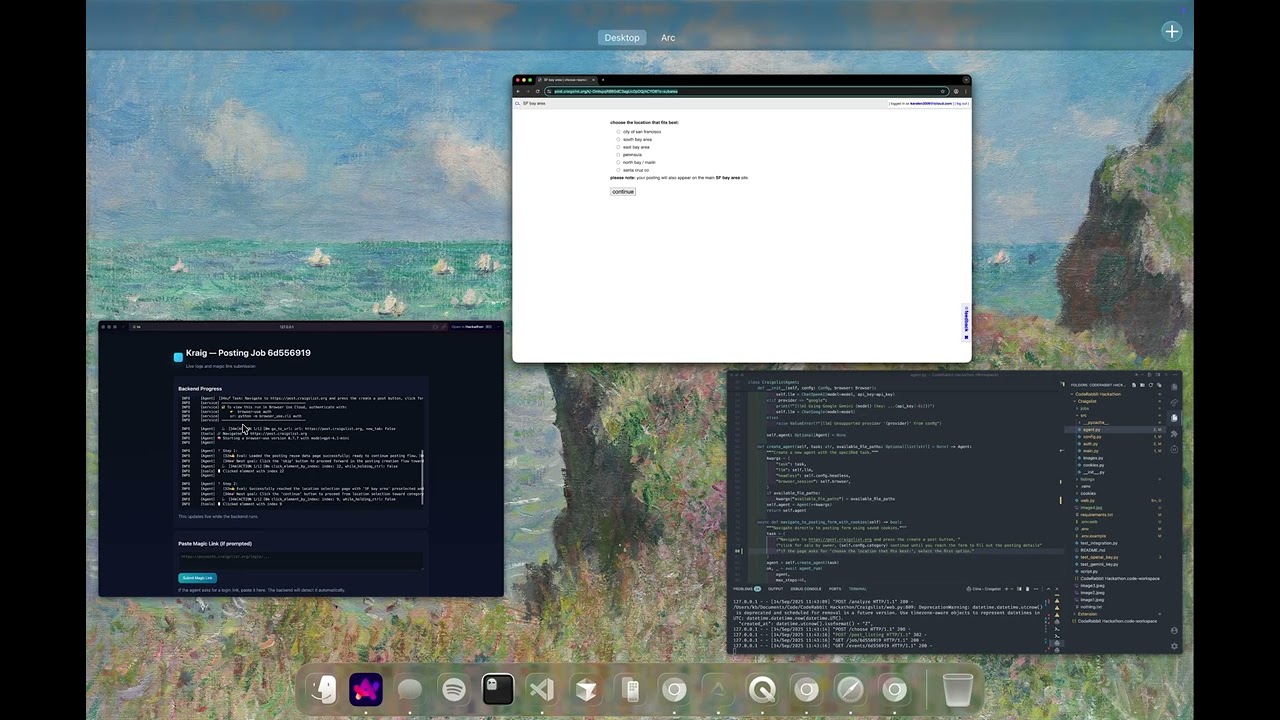This screenshot has width=1280, height=720.
Task: Open the Extensions view in VS Code activity bar
Action: click(1174, 434)
